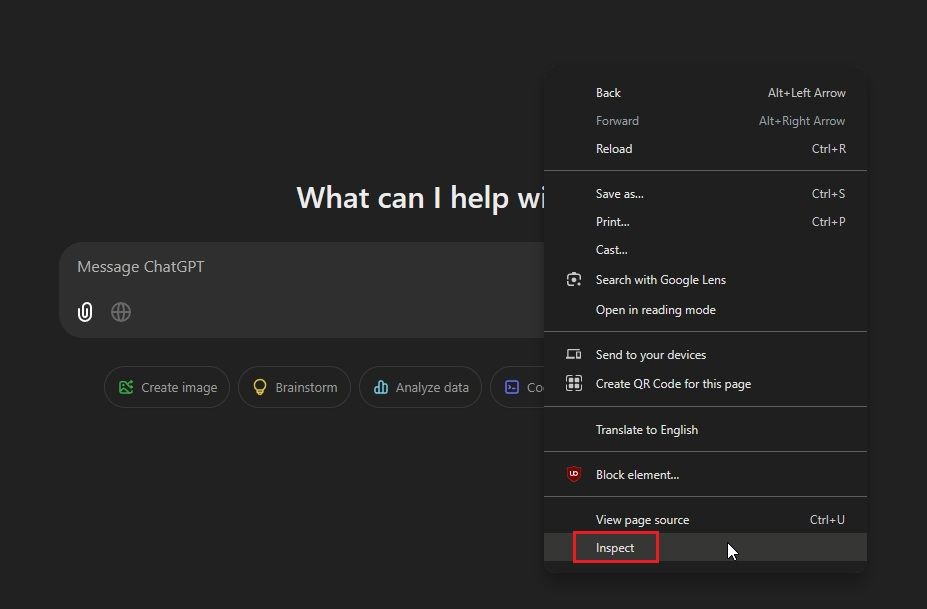Choose View page source

[705, 519]
